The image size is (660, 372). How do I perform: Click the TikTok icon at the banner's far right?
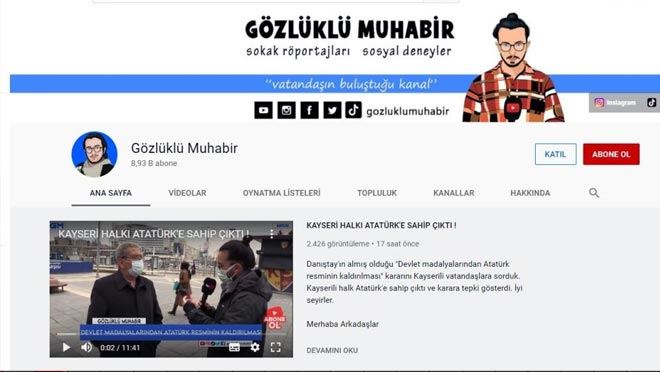pyautogui.click(x=652, y=102)
